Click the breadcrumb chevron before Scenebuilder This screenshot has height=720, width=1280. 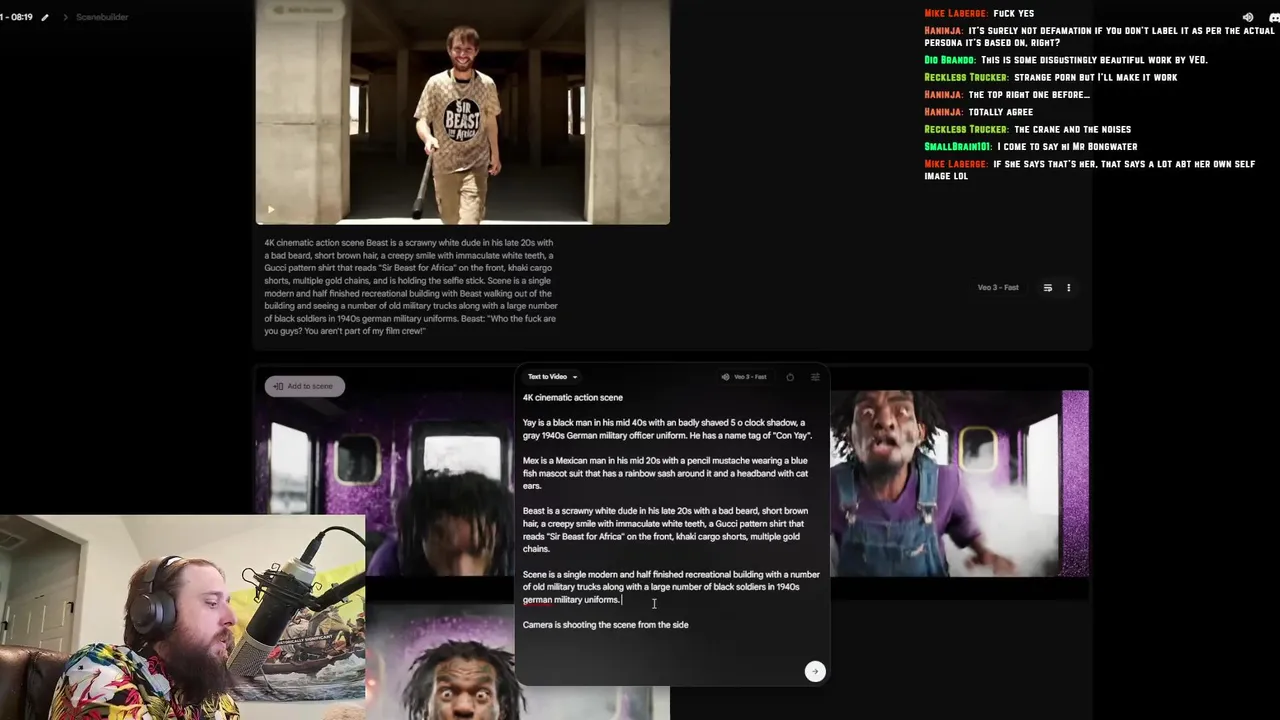point(65,17)
